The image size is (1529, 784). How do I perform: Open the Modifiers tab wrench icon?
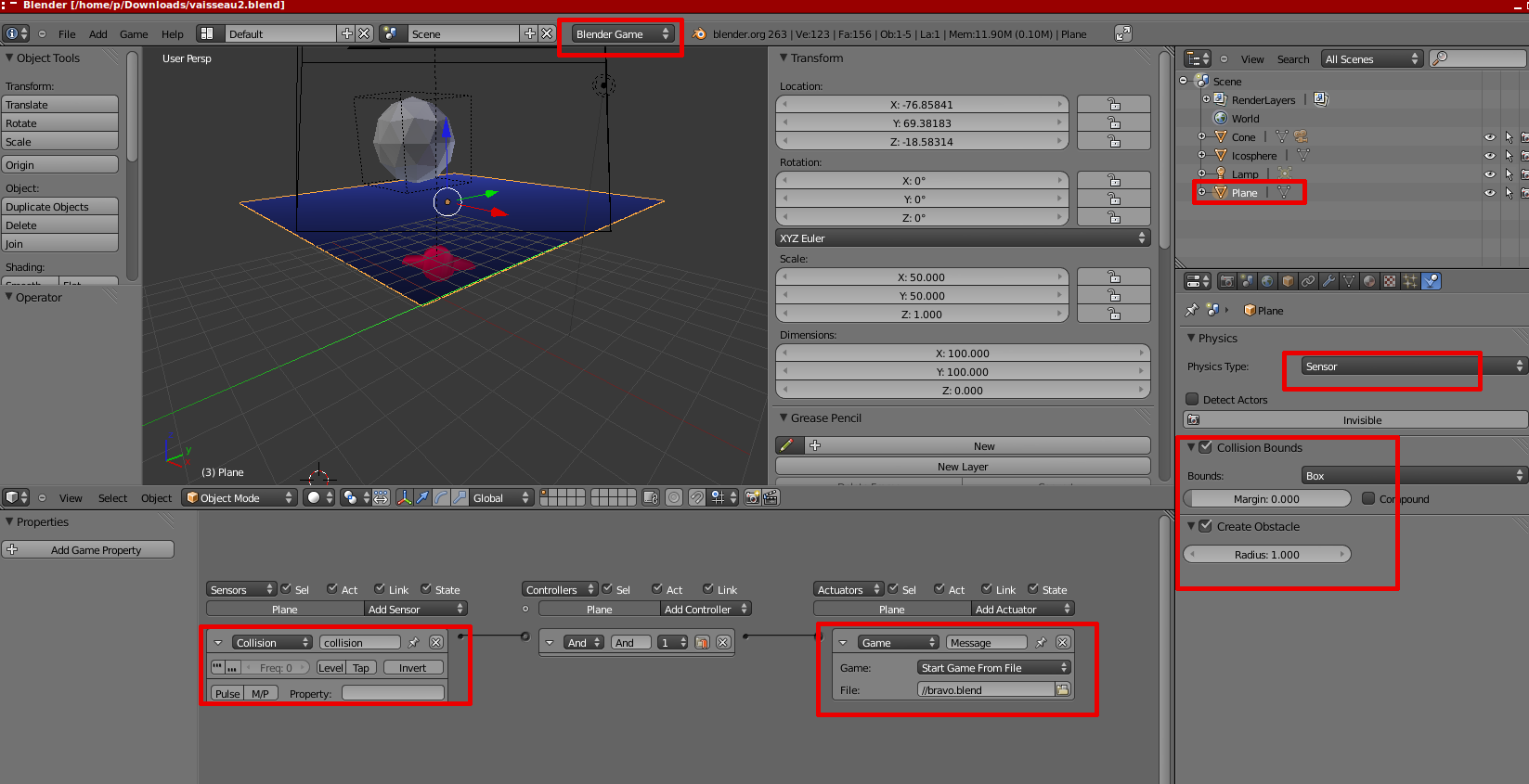point(1328,281)
